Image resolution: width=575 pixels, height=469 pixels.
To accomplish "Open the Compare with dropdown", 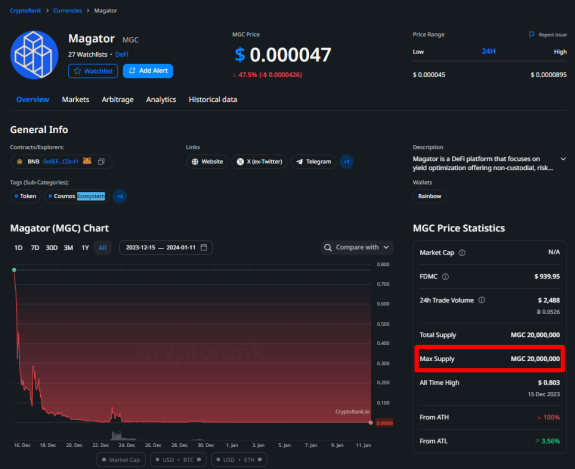I will pyautogui.click(x=357, y=248).
